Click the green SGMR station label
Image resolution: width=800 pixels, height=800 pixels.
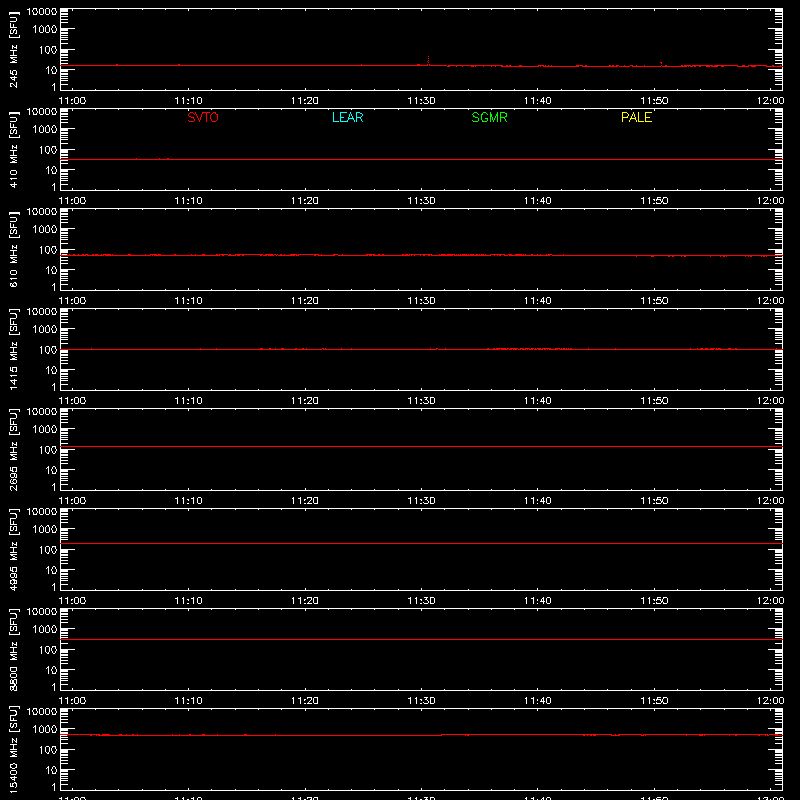(489, 117)
